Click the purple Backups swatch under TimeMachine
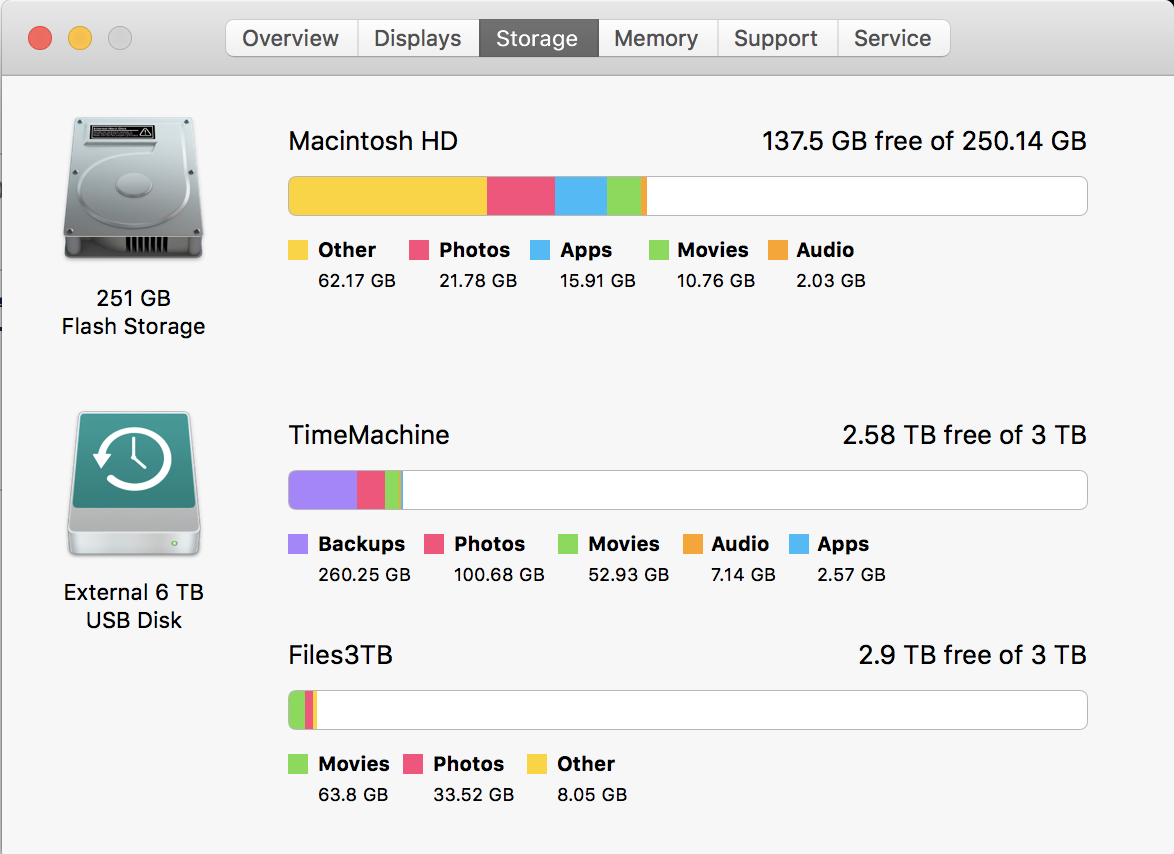Viewport: 1174px width, 854px height. coord(298,544)
